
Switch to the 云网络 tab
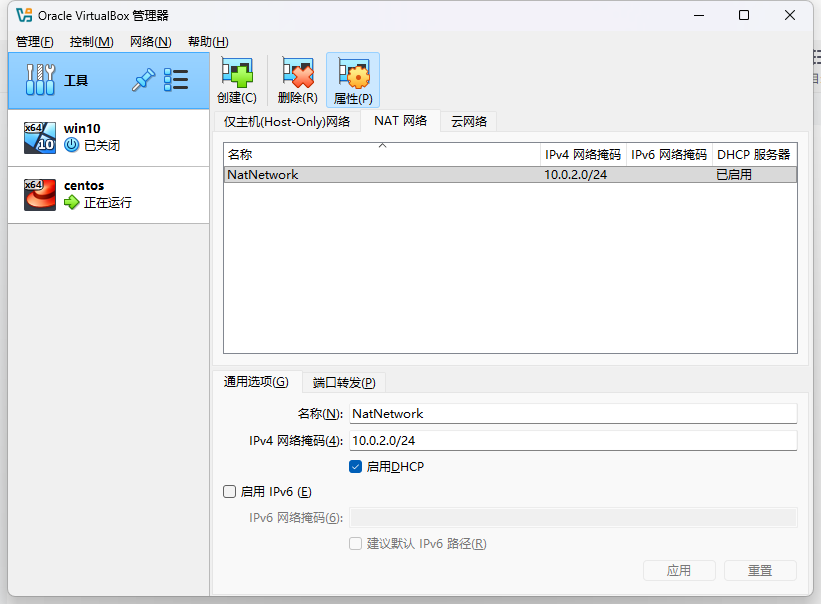point(469,121)
